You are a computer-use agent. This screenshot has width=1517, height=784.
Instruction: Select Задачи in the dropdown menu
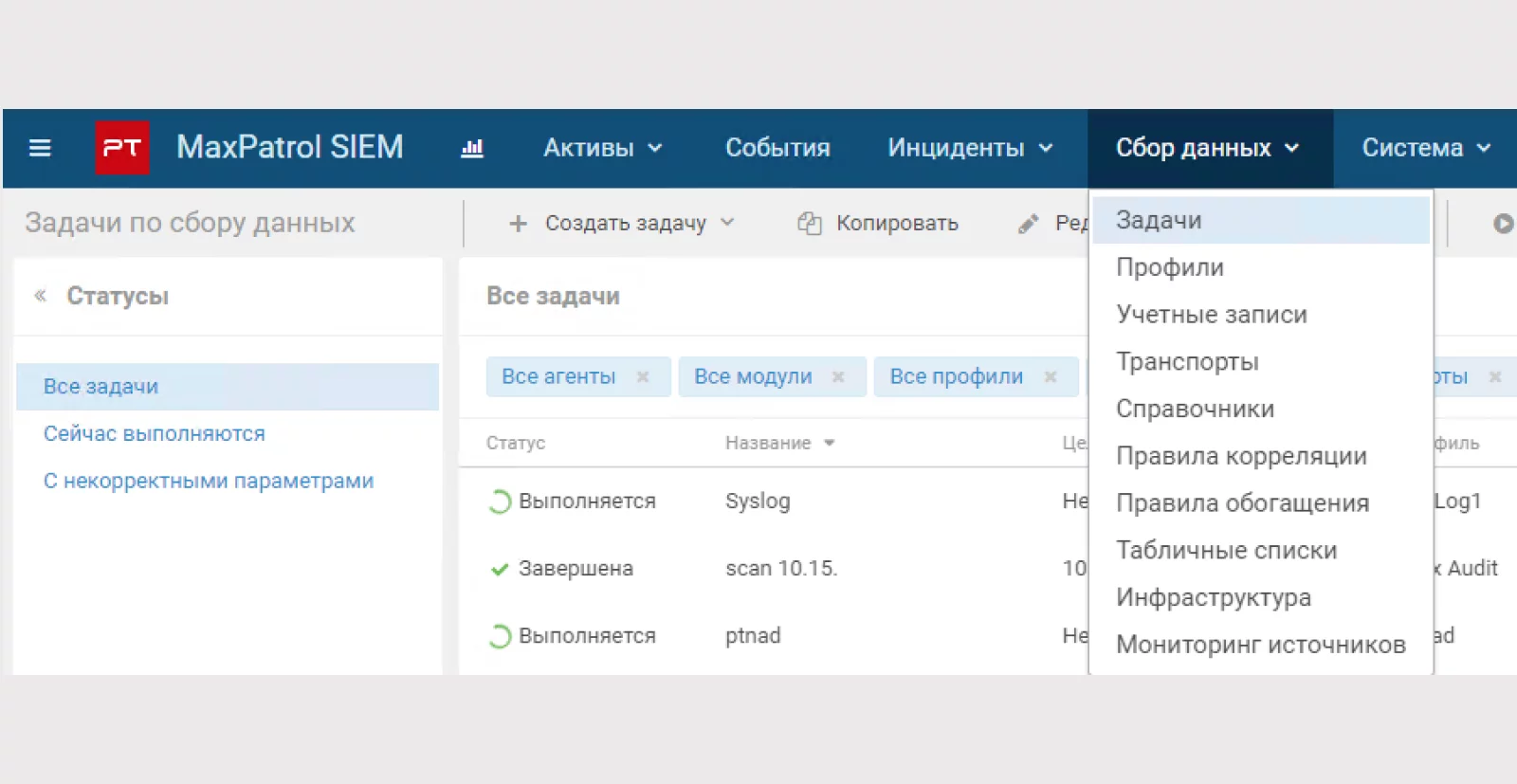pos(1261,220)
